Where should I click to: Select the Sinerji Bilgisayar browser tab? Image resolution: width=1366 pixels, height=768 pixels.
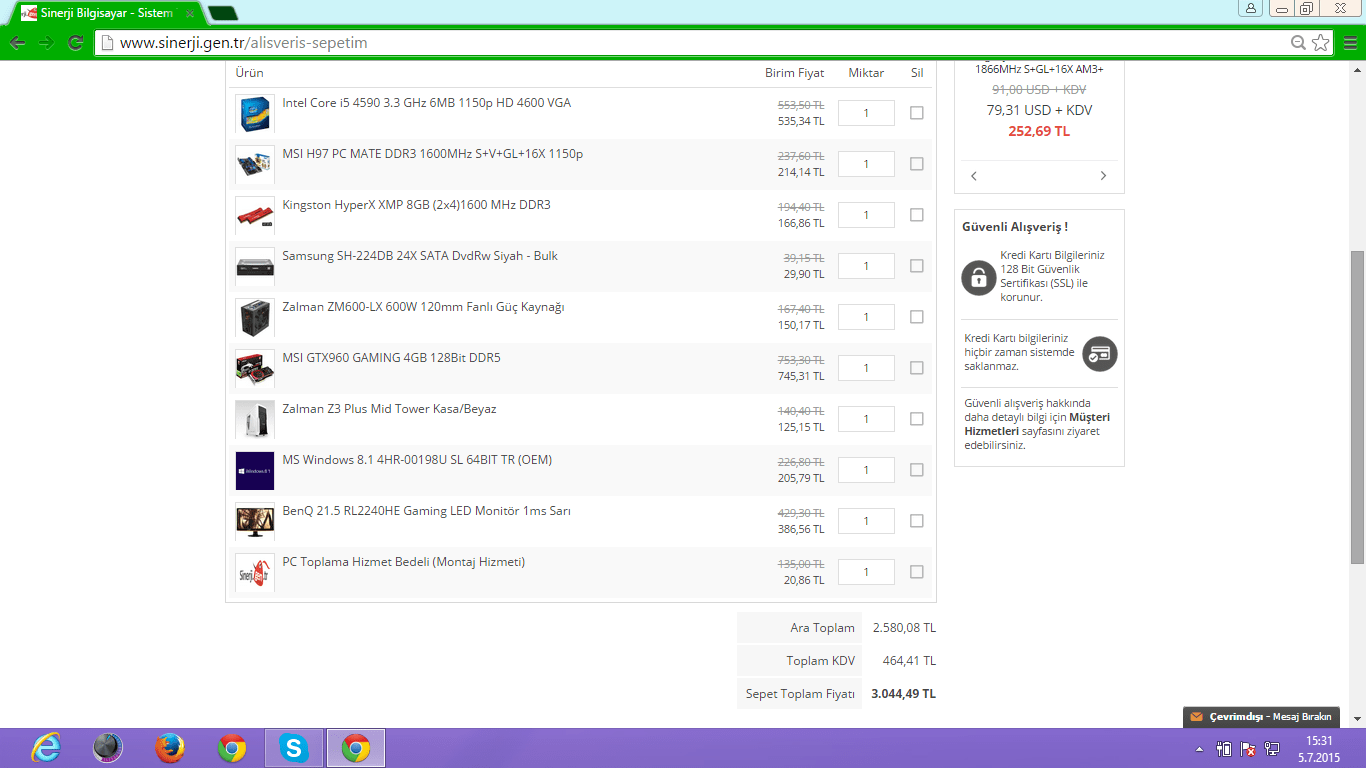click(103, 13)
